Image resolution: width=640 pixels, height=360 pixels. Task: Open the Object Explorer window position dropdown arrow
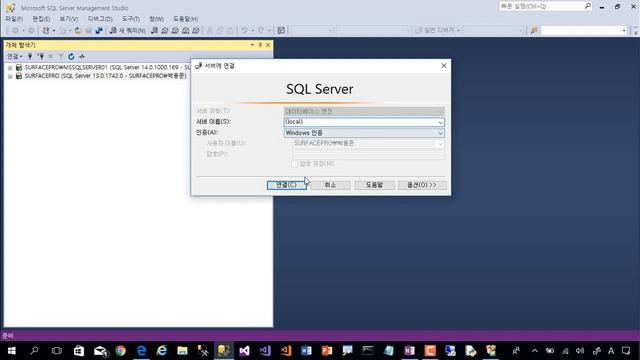tap(252, 45)
